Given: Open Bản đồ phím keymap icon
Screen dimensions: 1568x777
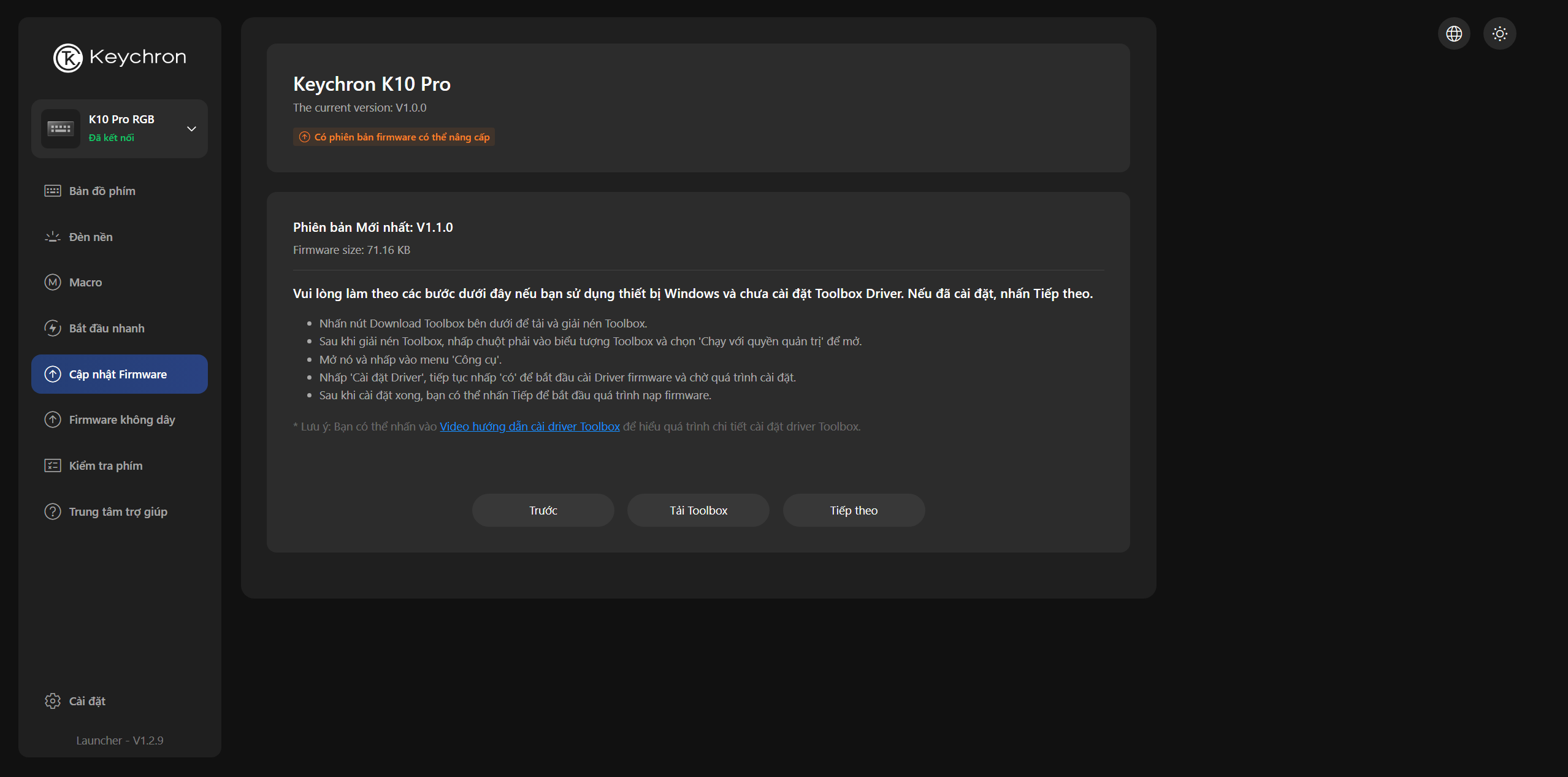Looking at the screenshot, I should click(53, 191).
